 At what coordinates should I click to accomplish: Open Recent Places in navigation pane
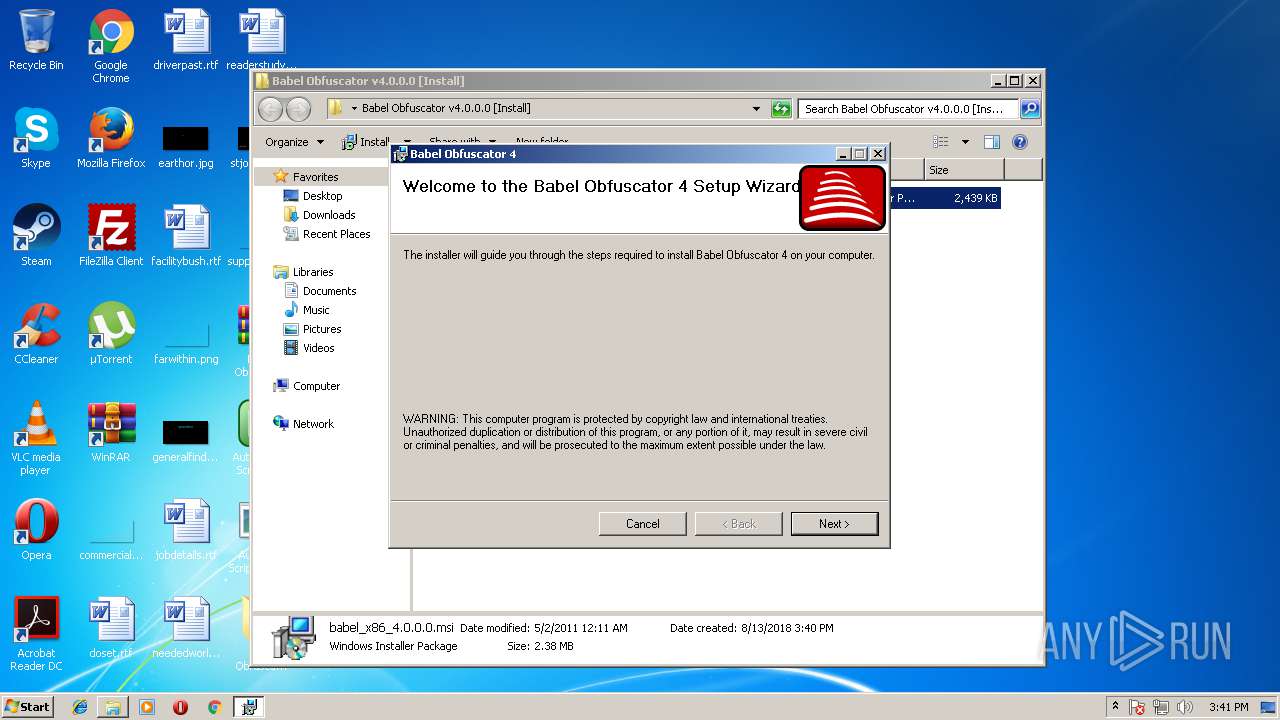(x=336, y=234)
